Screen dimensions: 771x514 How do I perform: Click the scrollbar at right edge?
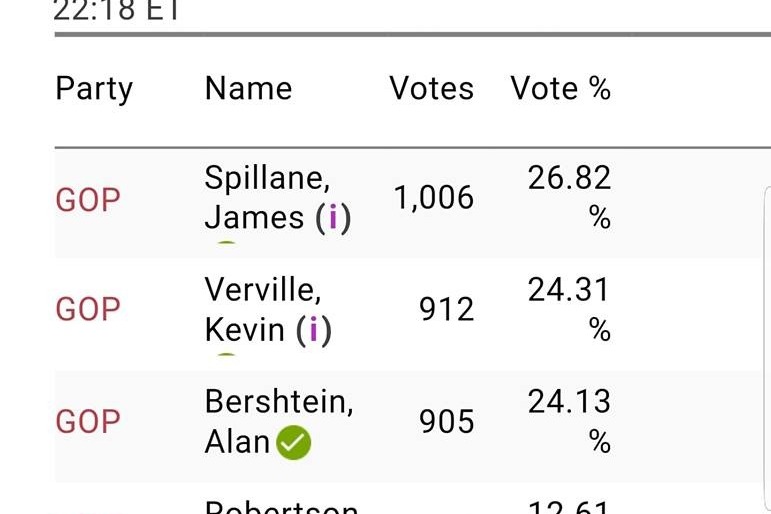pos(767,349)
